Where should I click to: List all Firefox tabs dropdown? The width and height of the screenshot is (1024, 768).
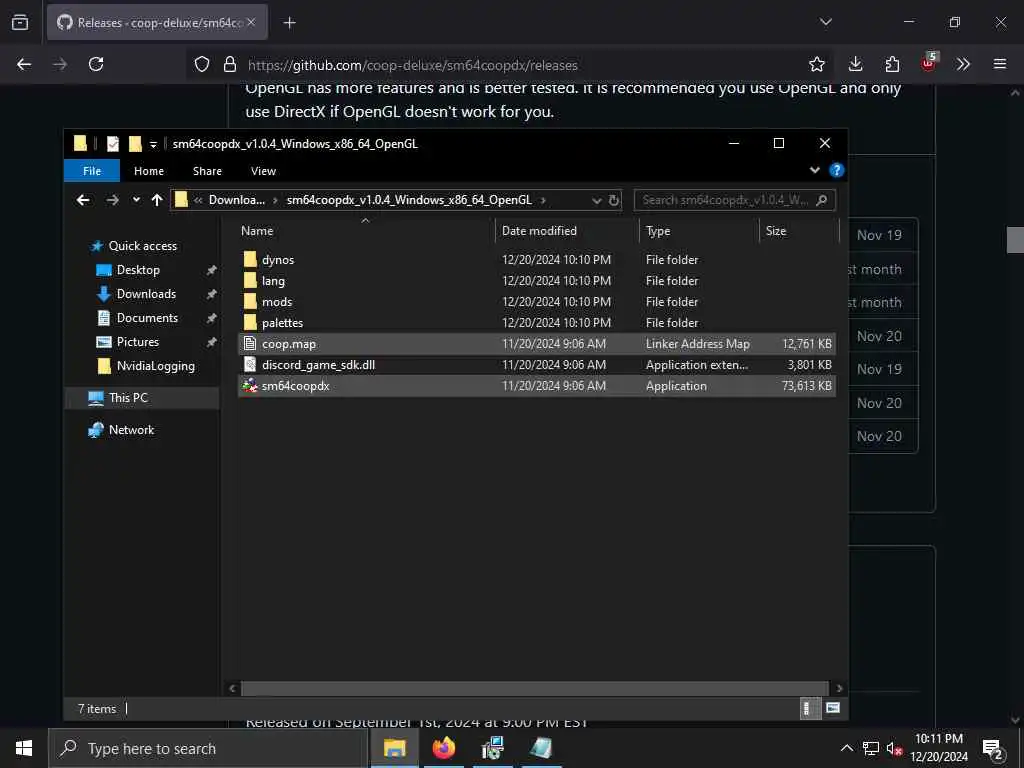point(825,22)
